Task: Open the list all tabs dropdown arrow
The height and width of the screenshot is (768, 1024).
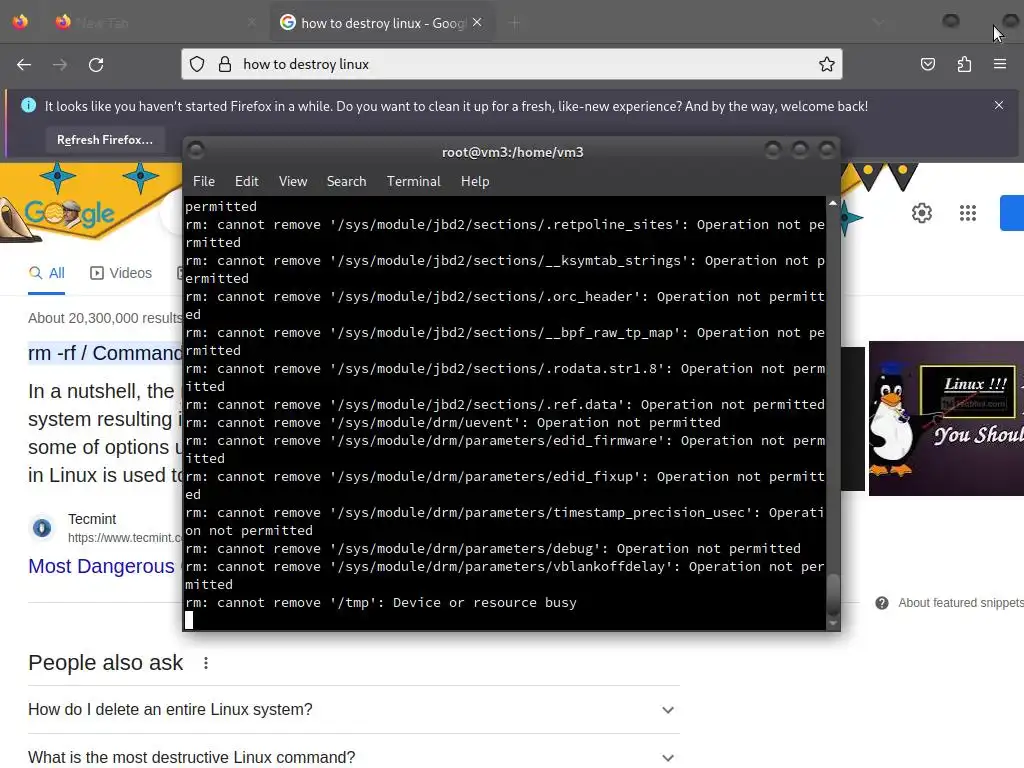Action: [x=878, y=23]
